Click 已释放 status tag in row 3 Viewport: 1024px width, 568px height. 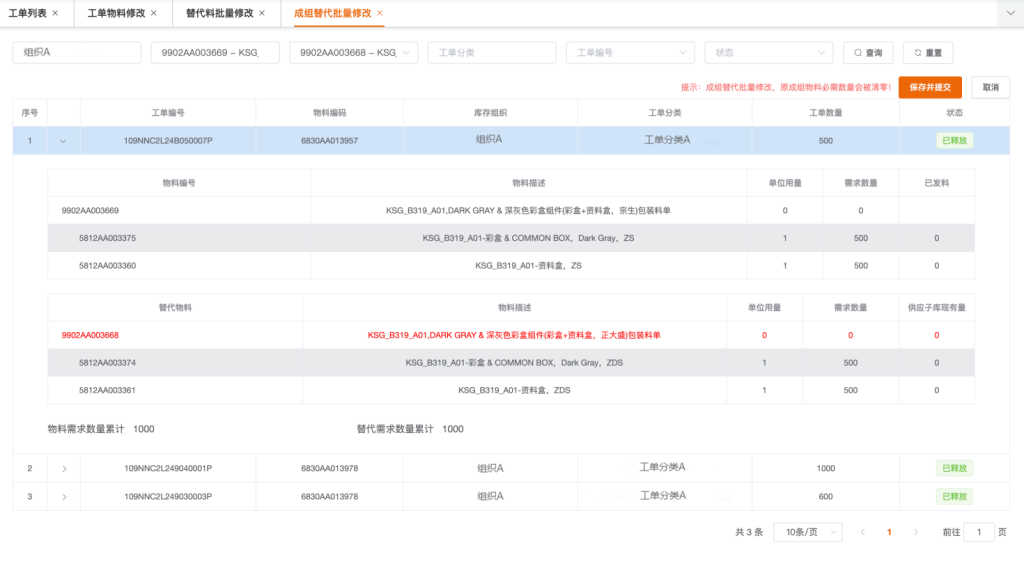point(954,496)
